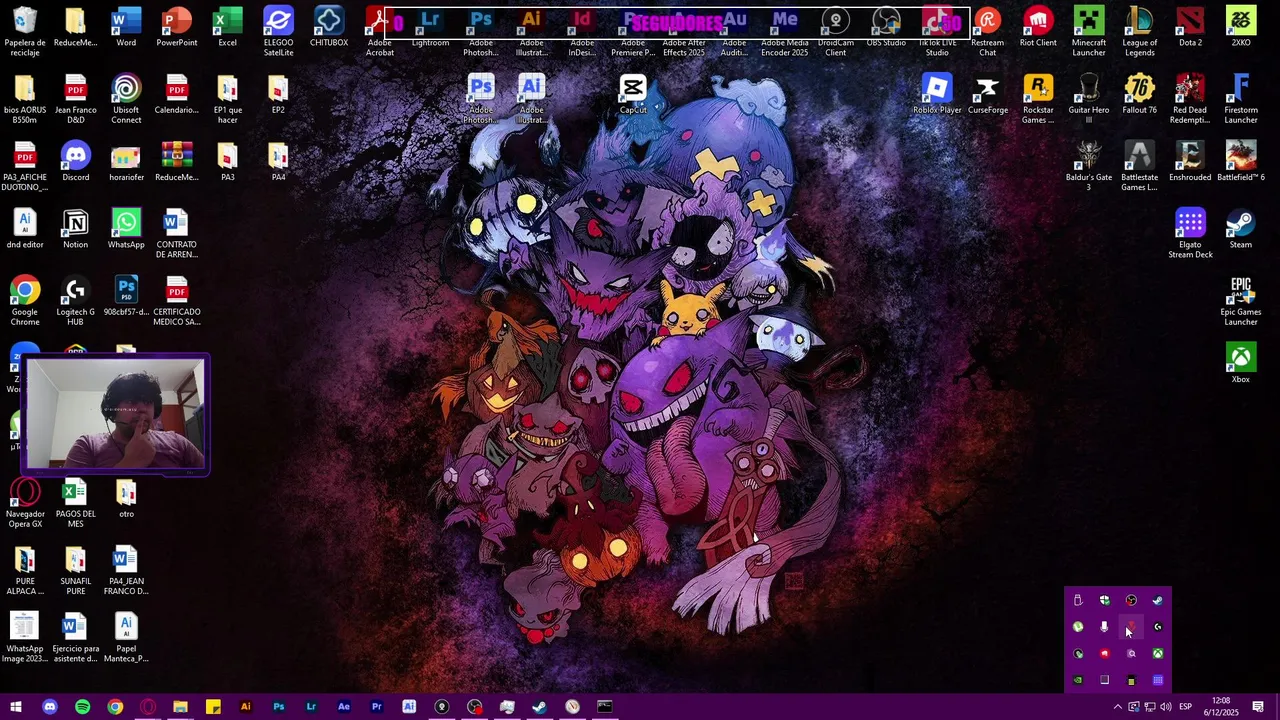Viewport: 1280px width, 720px height.
Task: Open the CHITUBOX desktop shortcut
Action: click(329, 27)
